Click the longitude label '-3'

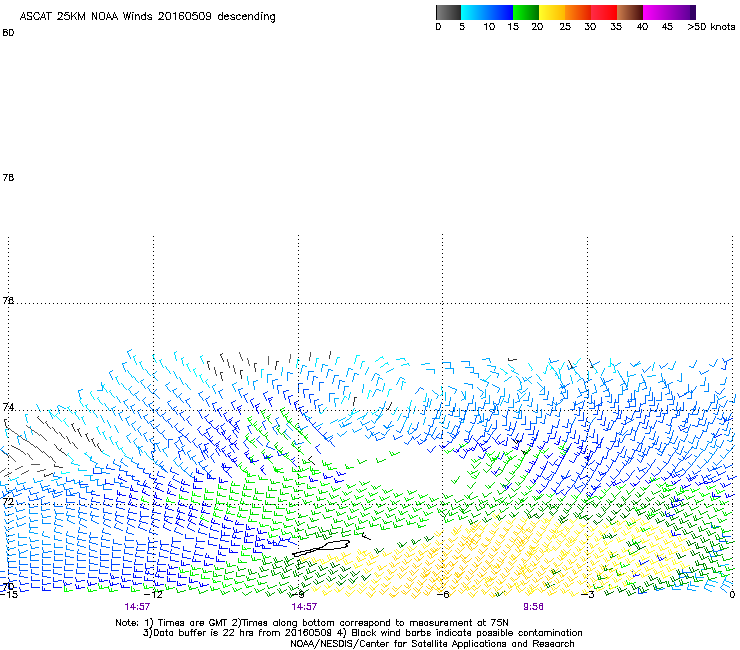click(588, 594)
